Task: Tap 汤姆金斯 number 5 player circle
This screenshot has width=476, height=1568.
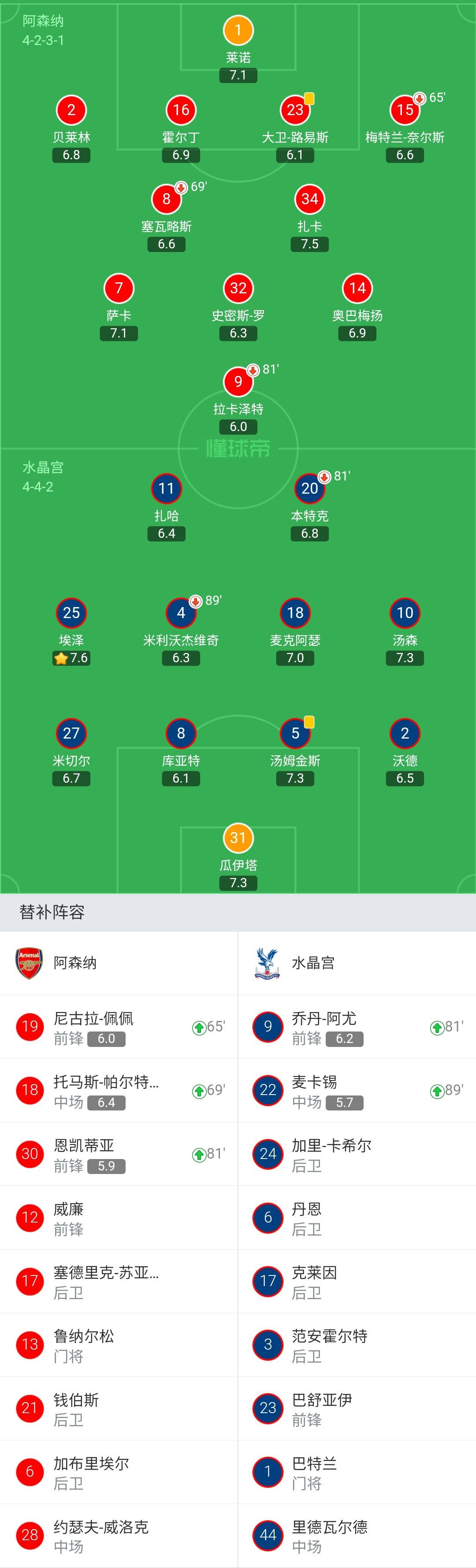Action: (295, 733)
